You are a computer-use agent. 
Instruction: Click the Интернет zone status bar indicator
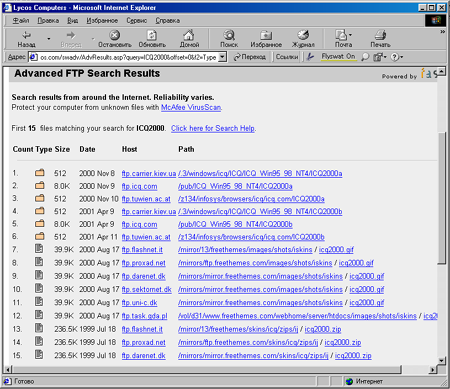point(364,381)
